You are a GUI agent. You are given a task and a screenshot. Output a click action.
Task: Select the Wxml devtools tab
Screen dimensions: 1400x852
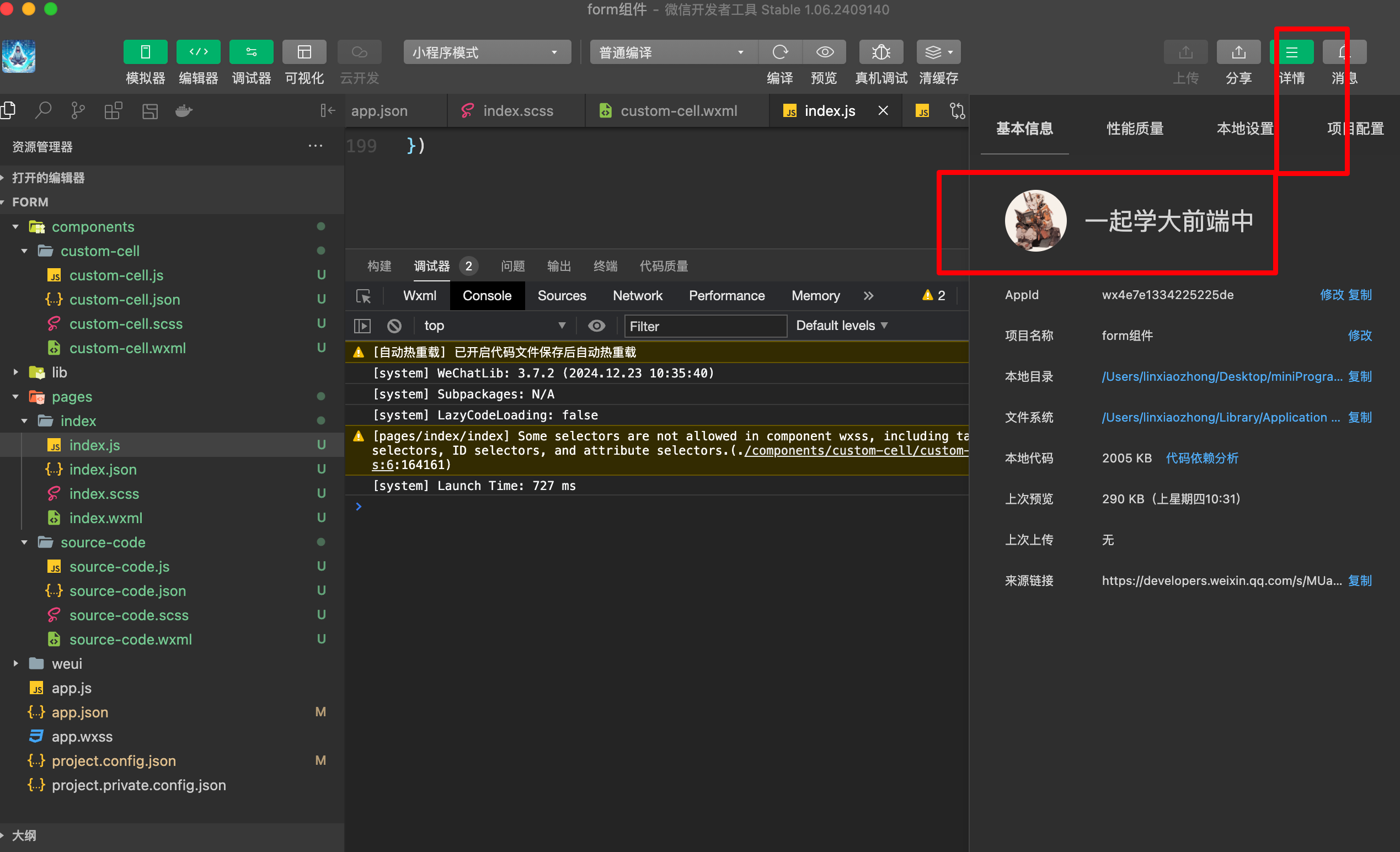point(420,296)
